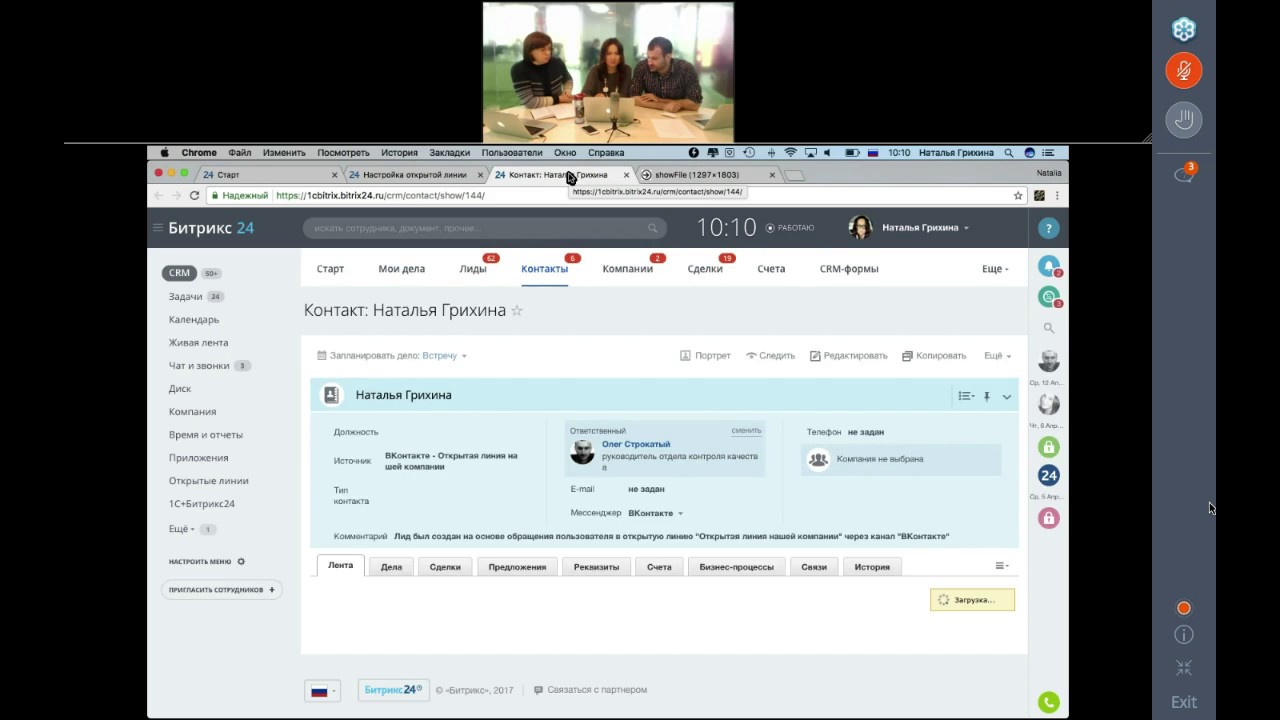Go to Живая лента
The height and width of the screenshot is (720, 1280).
[x=198, y=342]
